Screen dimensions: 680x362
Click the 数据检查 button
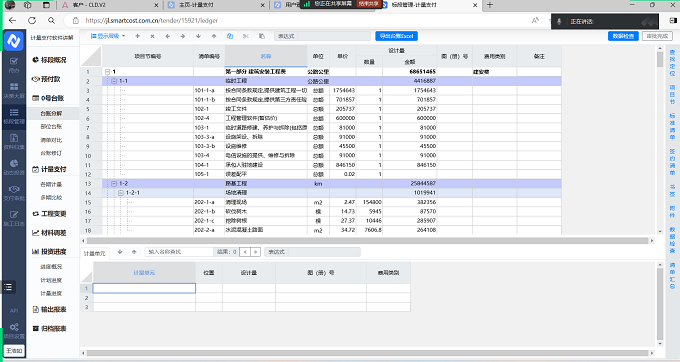[623, 36]
